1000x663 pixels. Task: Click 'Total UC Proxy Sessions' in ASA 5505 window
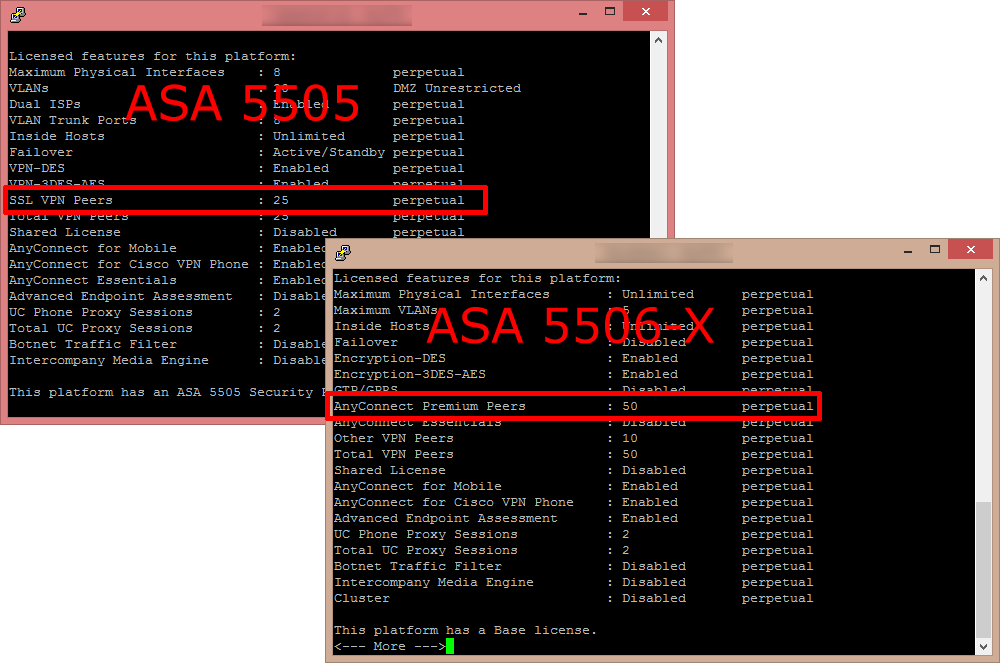101,328
